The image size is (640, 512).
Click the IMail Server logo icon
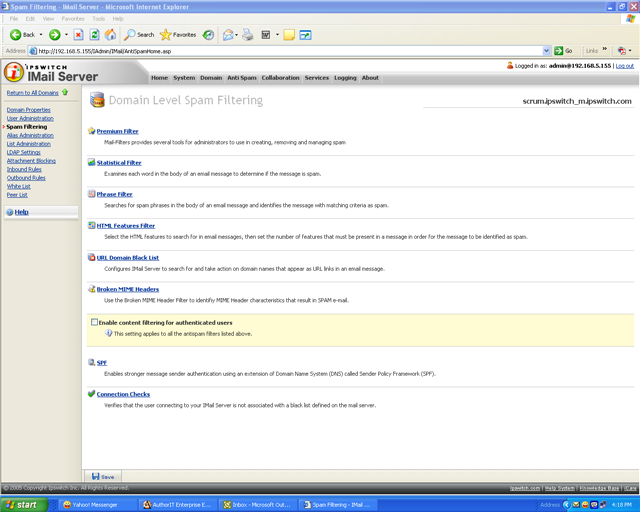tap(13, 73)
